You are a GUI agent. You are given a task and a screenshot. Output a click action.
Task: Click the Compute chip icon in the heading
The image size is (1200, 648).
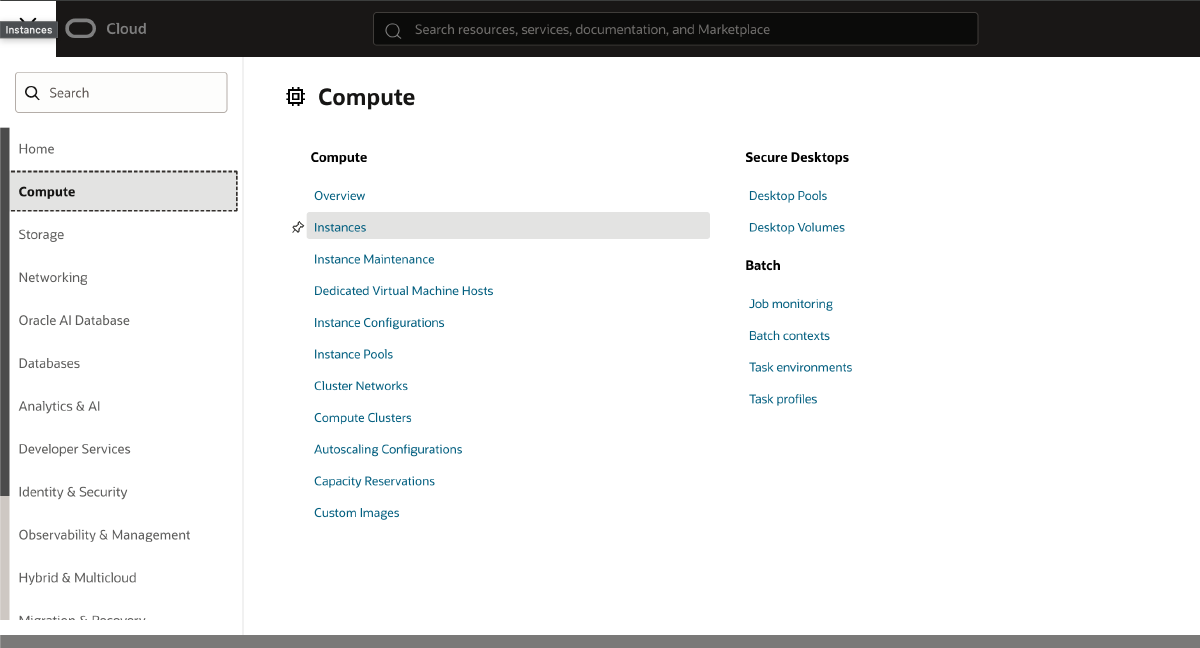[x=295, y=97]
